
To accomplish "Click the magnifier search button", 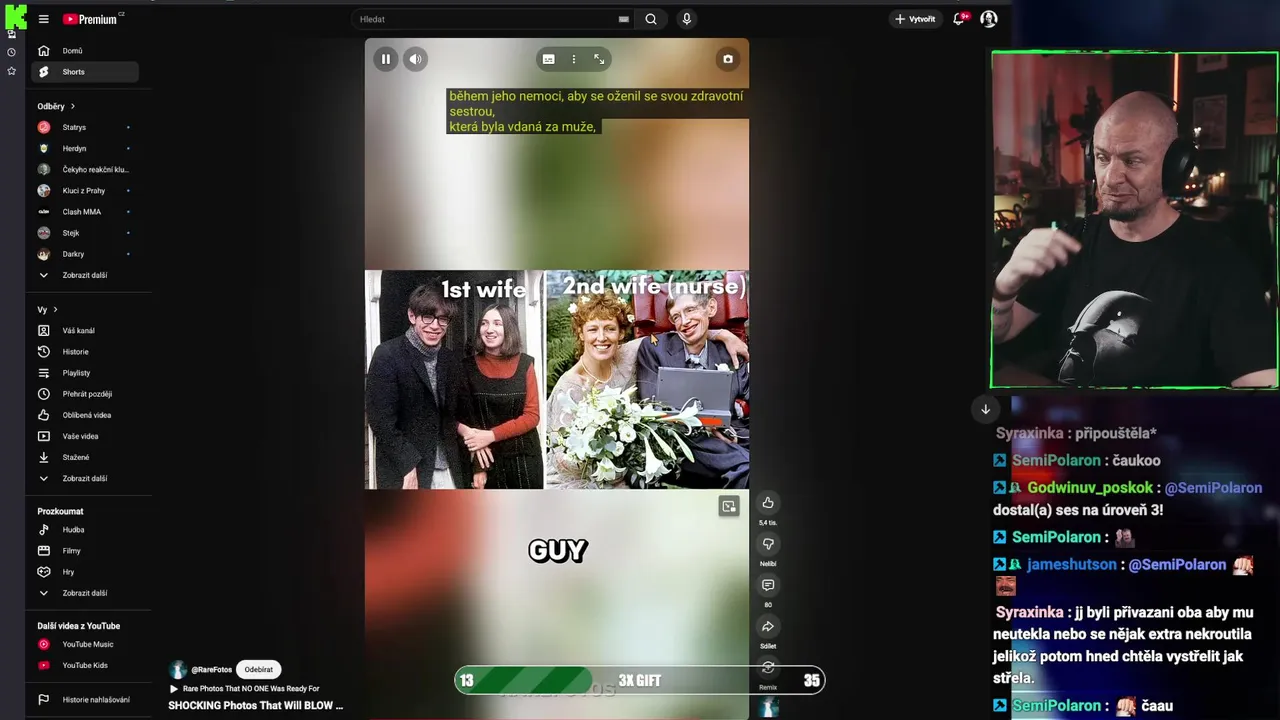I will [x=651, y=19].
